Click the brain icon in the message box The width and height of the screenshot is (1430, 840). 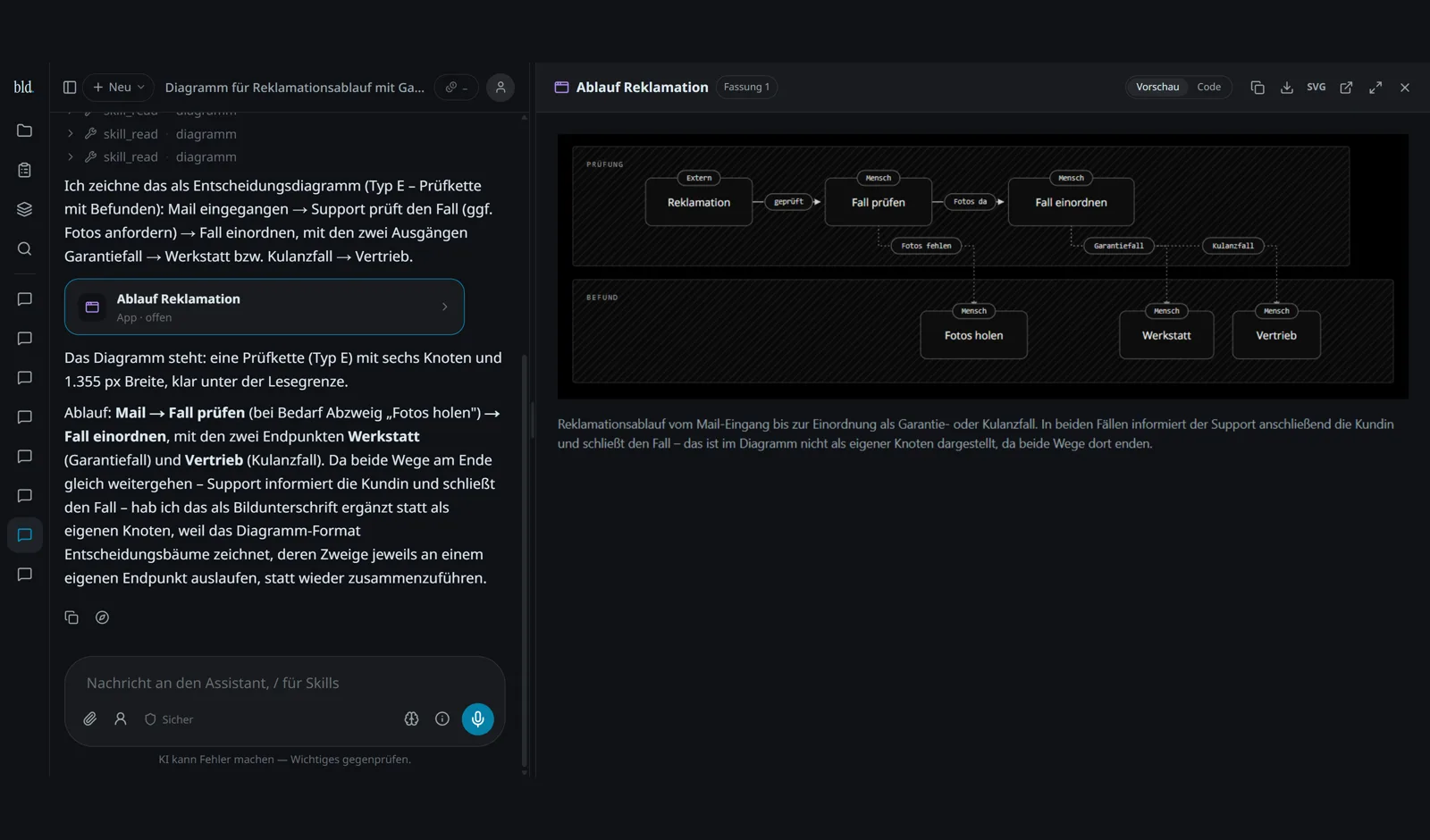click(x=411, y=718)
